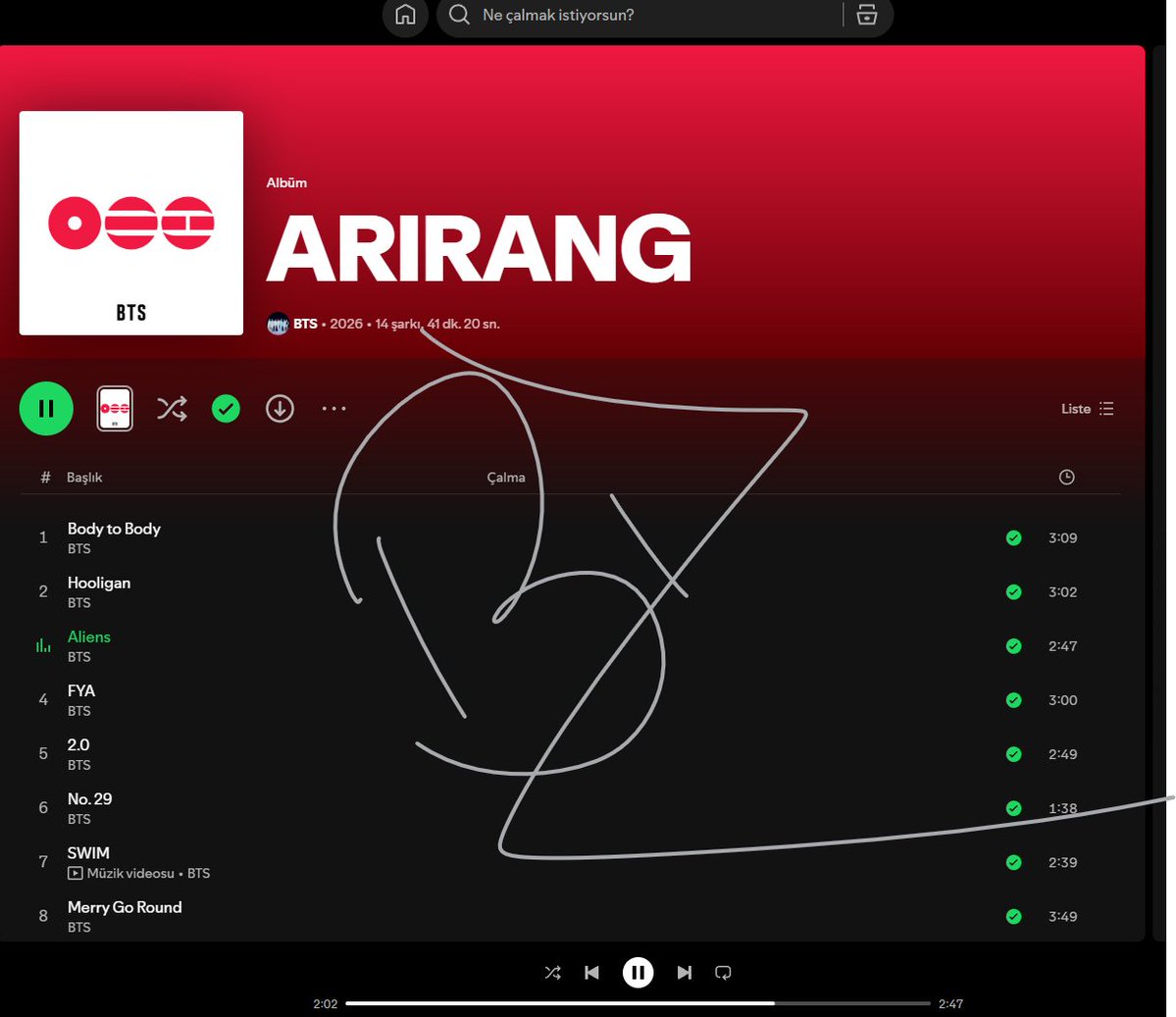The height and width of the screenshot is (1017, 1176).
Task: Play track Hooligan
Action: pyautogui.click(x=99, y=583)
